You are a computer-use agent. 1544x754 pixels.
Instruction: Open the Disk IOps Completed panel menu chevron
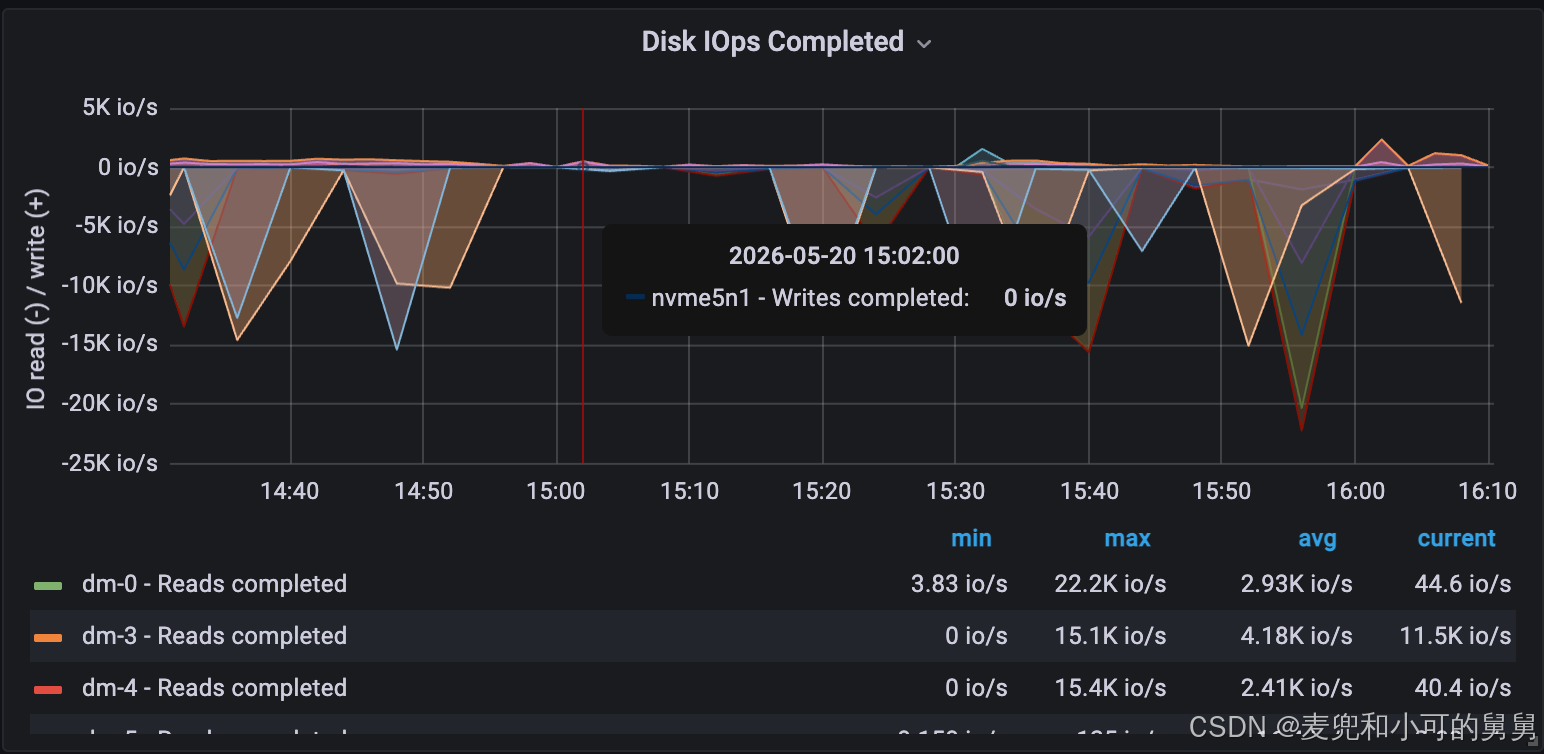coord(924,44)
